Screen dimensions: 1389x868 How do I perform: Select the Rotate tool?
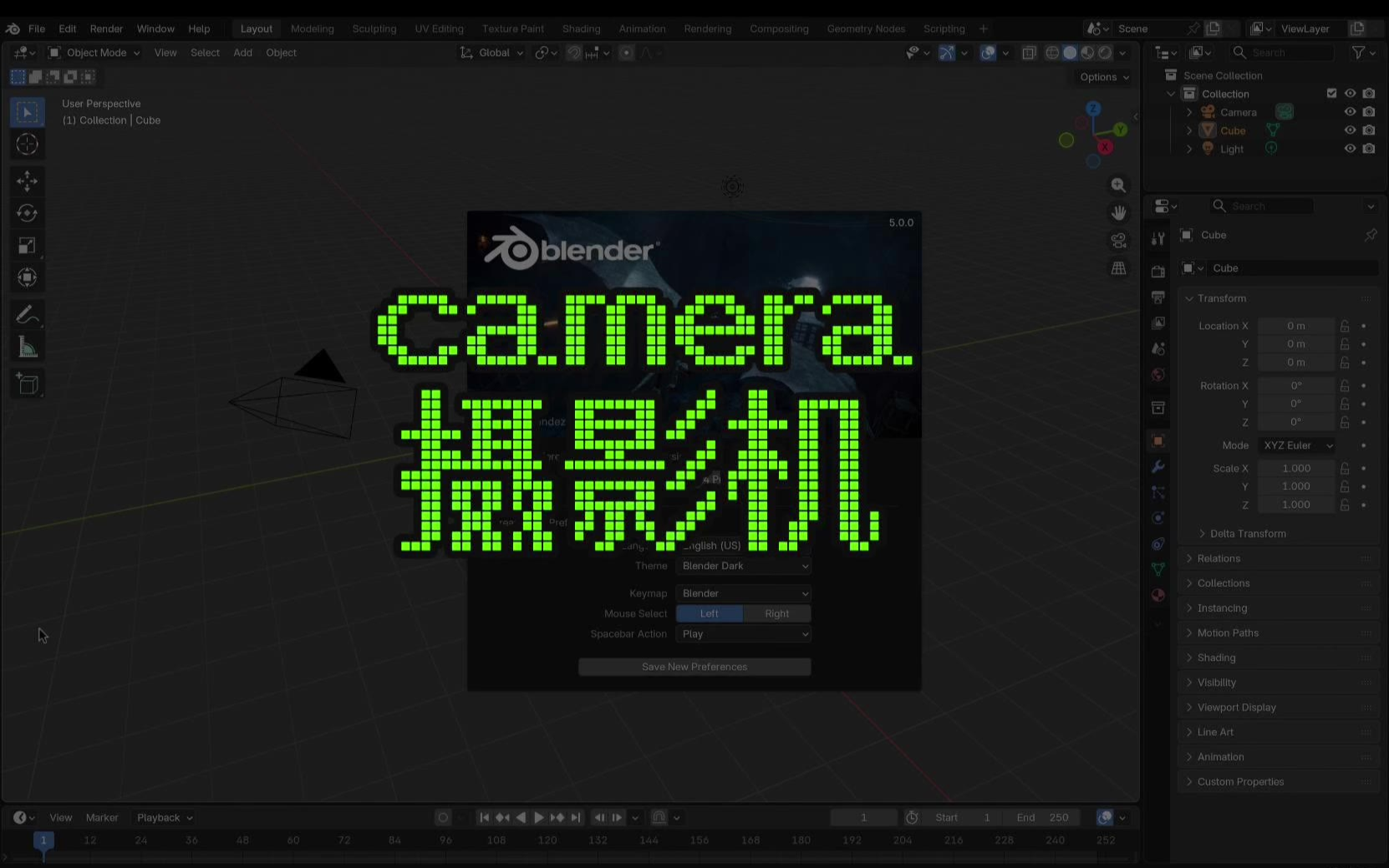[27, 213]
